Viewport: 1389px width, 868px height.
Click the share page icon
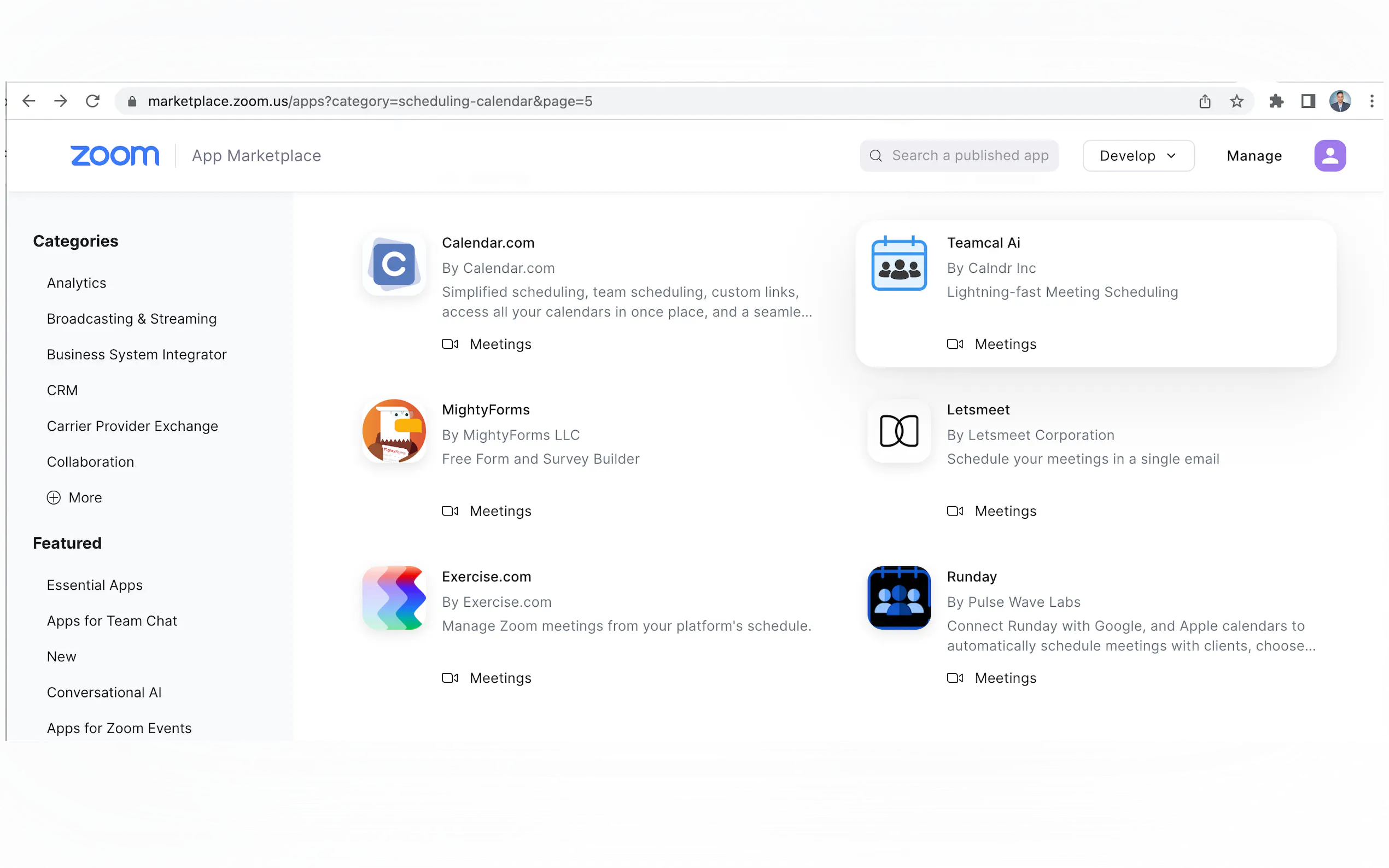(x=1205, y=102)
